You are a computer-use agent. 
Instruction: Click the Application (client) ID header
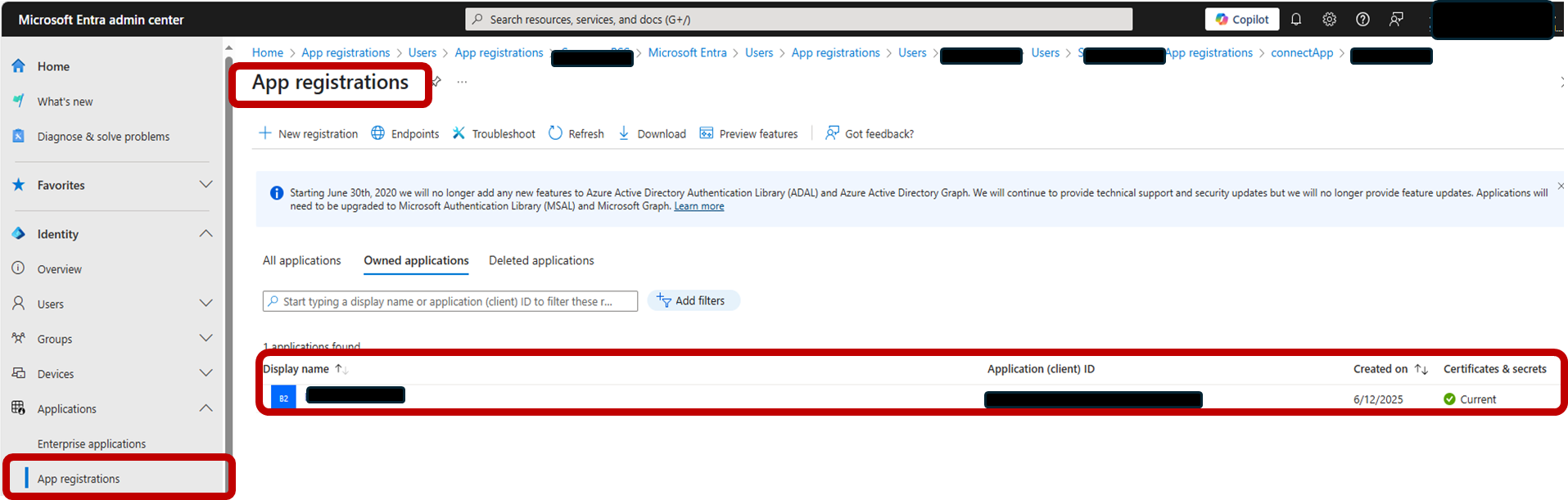pyautogui.click(x=1041, y=369)
